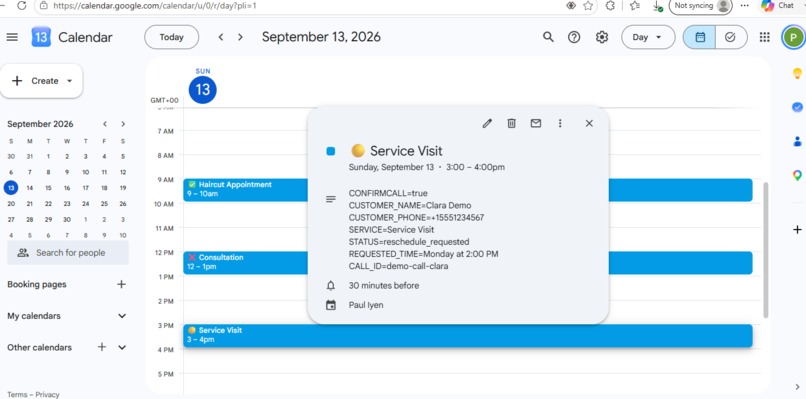Image resolution: width=806 pixels, height=399 pixels.
Task: Click Paul Iyen calendar name in popup
Action: pyautogui.click(x=366, y=305)
